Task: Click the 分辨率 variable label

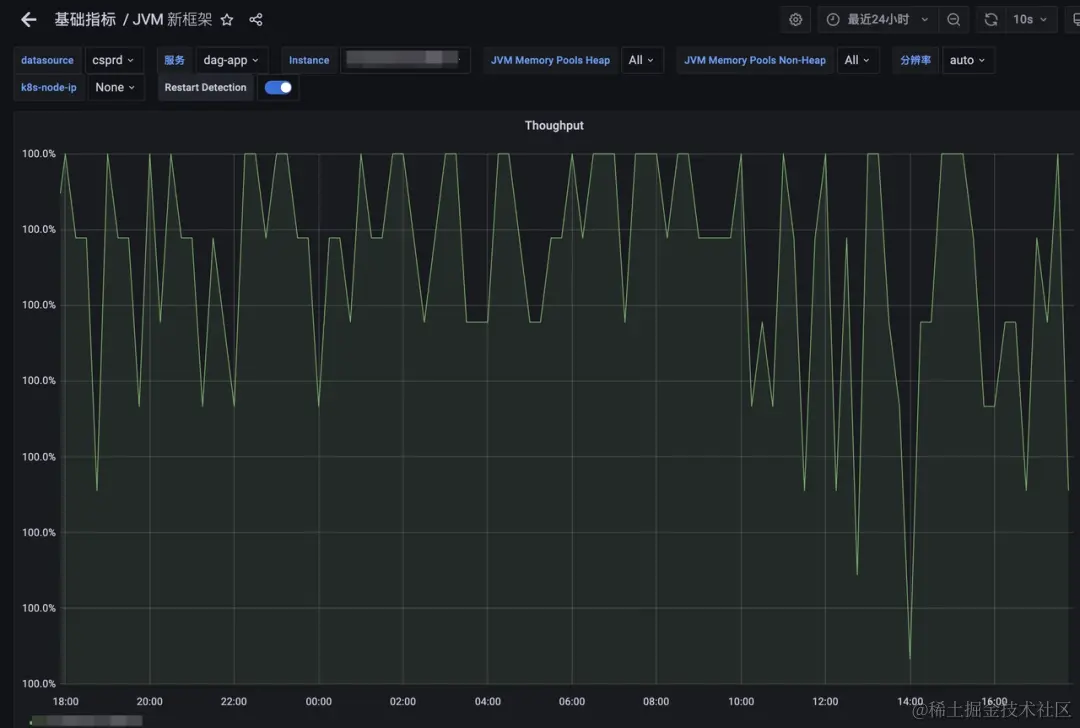Action: point(915,60)
